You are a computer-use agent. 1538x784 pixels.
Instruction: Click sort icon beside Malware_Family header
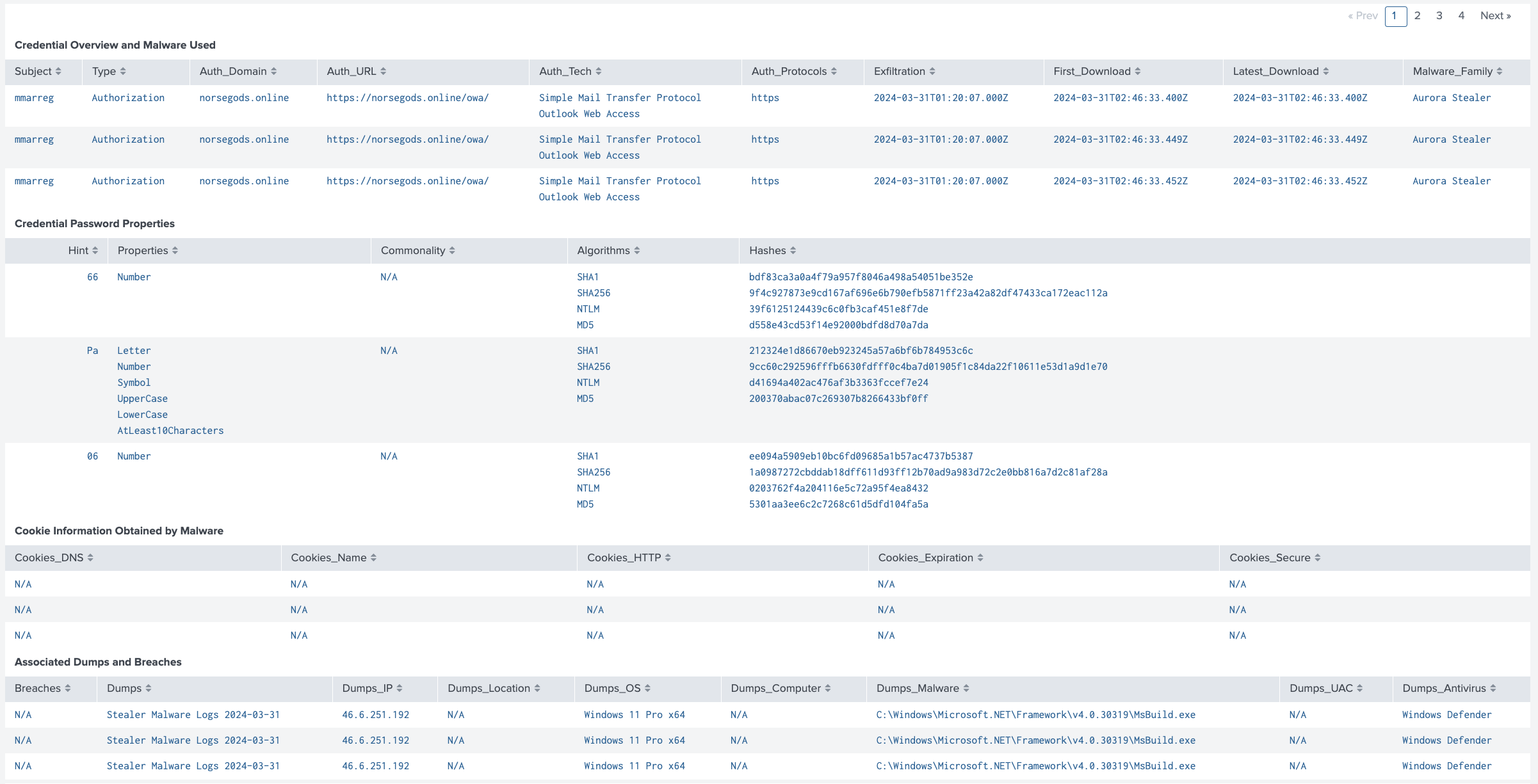(x=1499, y=72)
